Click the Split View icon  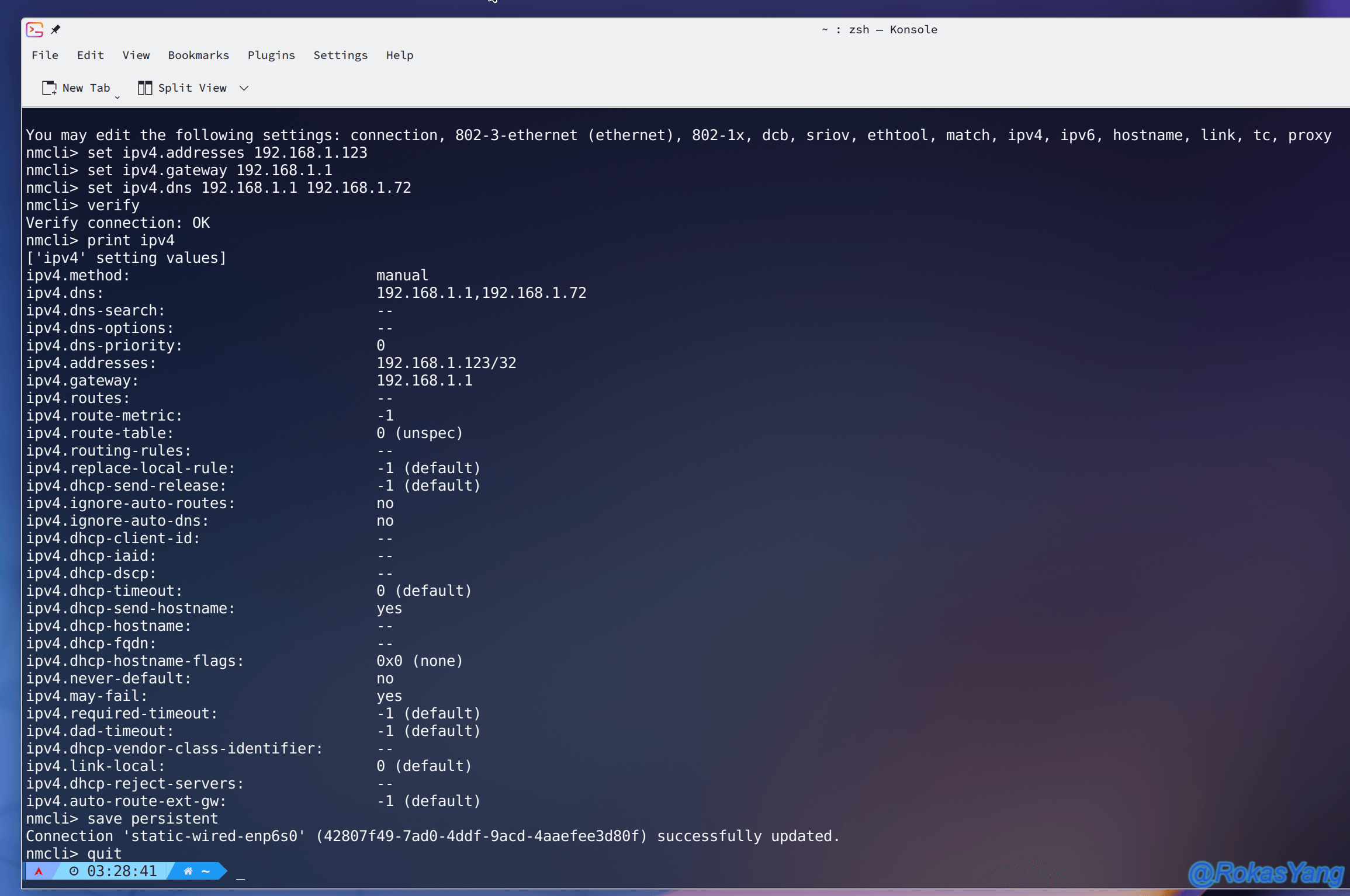pyautogui.click(x=145, y=88)
